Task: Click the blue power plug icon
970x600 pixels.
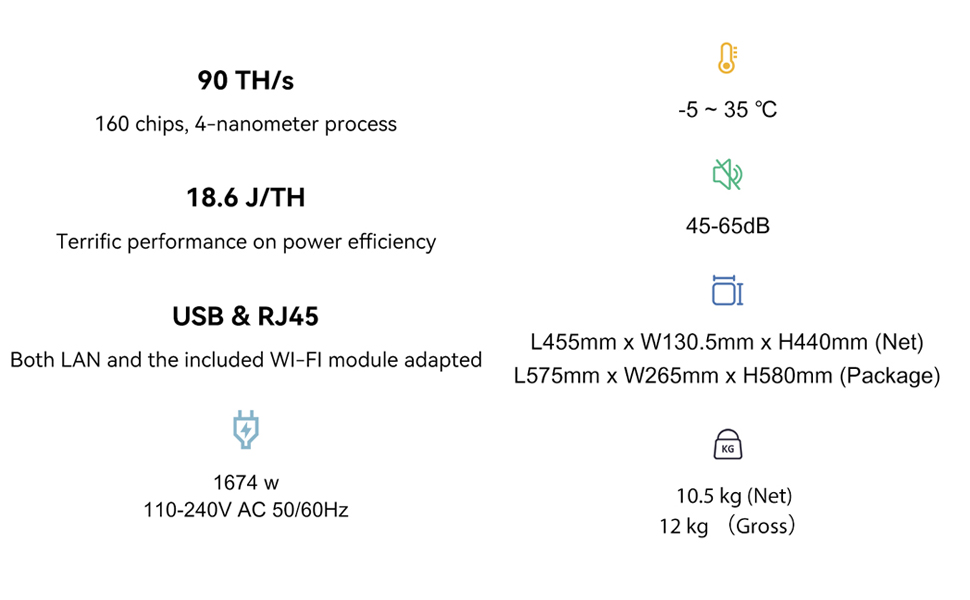Action: (x=245, y=429)
